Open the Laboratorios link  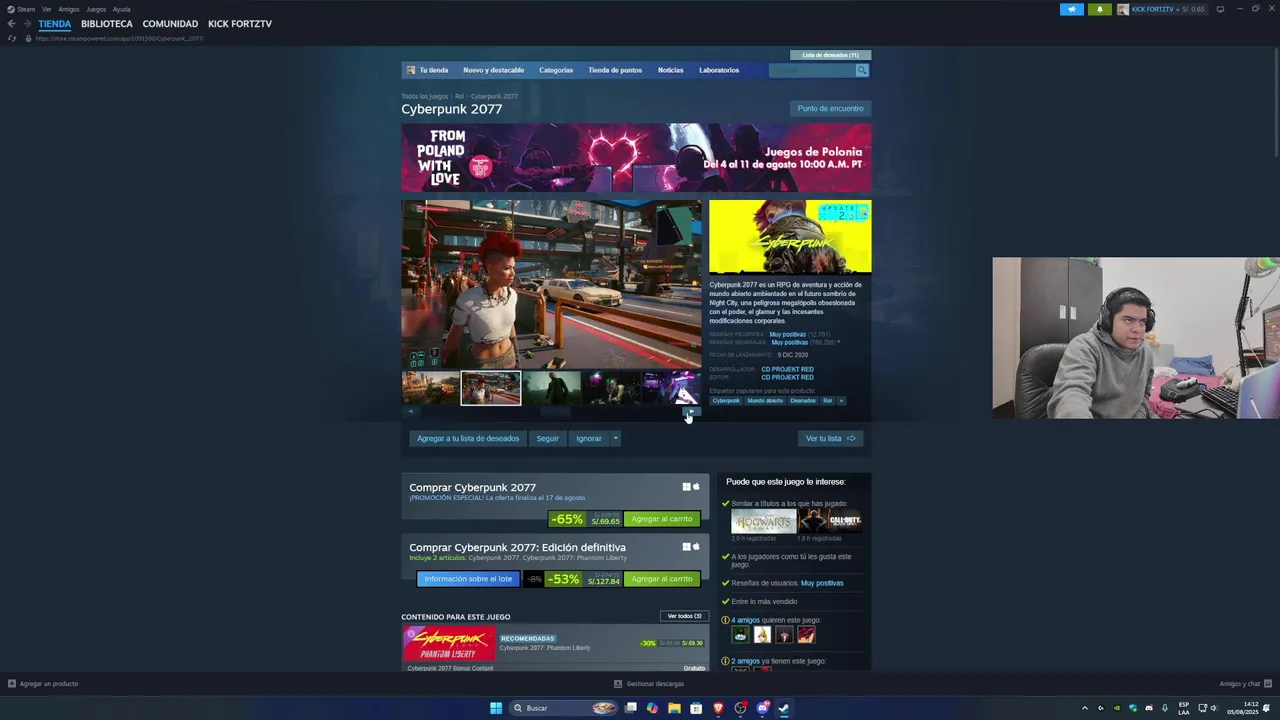click(719, 70)
